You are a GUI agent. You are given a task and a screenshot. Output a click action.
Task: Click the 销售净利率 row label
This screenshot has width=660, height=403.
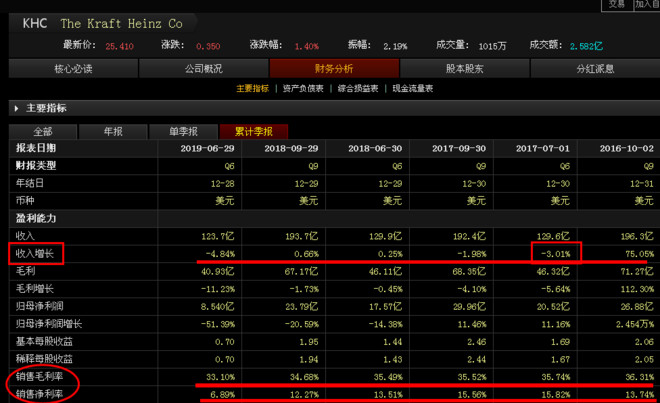point(40,394)
